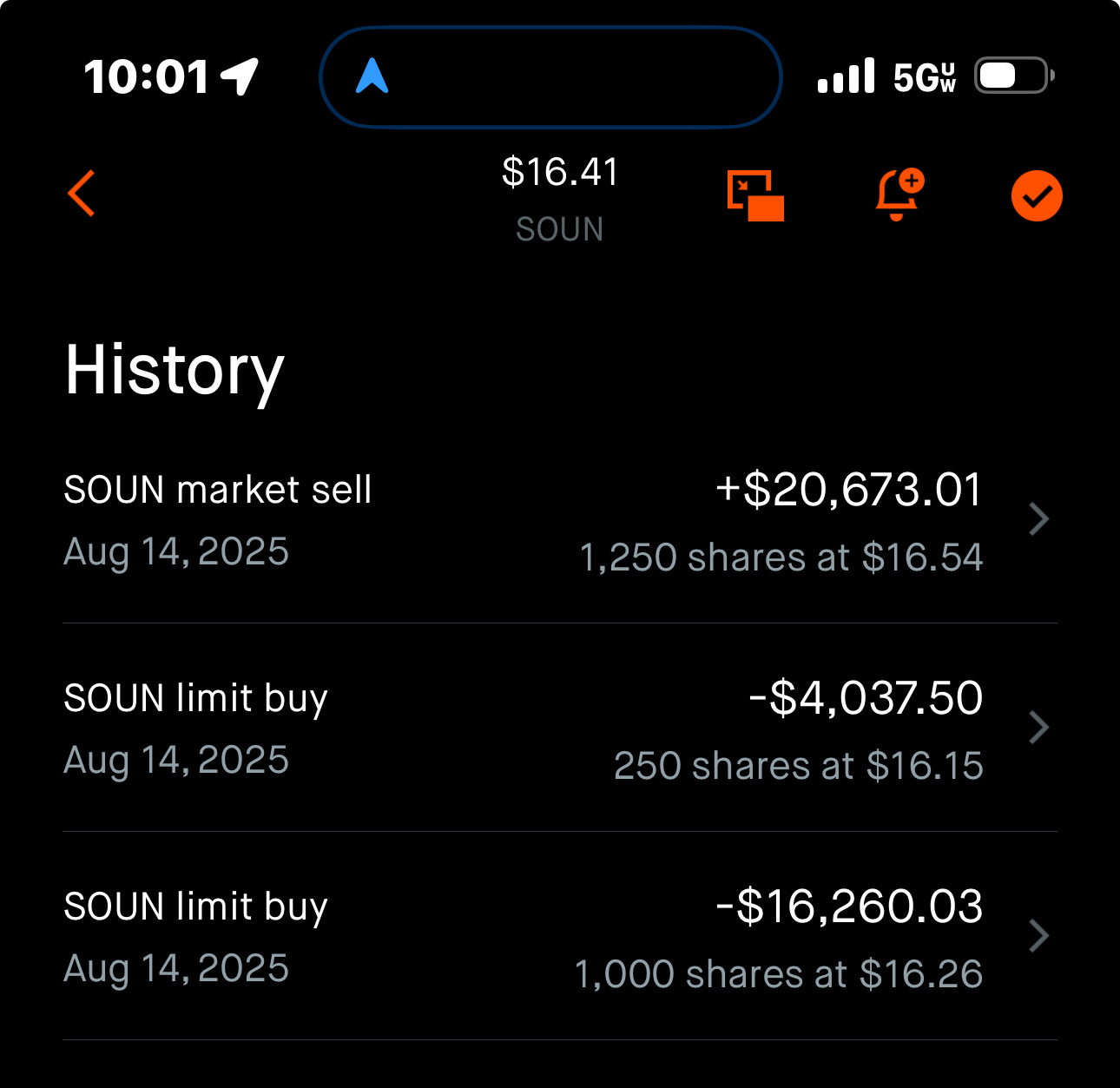Add a price alert with bell icon
This screenshot has width=1120, height=1088.
pyautogui.click(x=898, y=194)
